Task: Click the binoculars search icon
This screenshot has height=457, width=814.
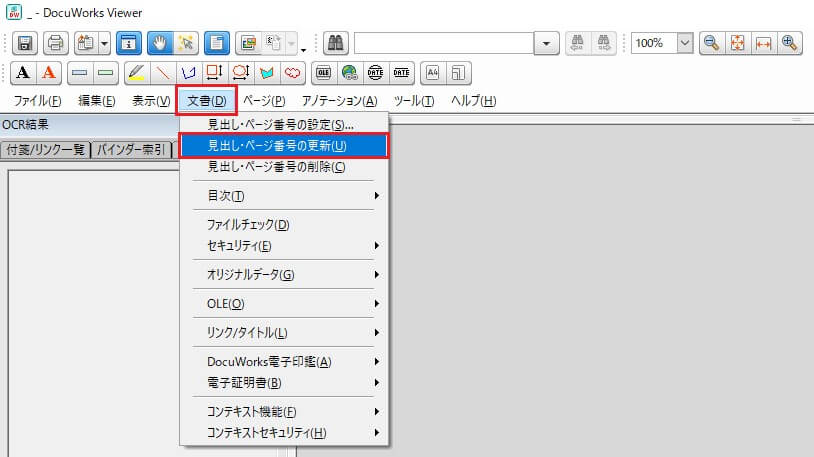Action: point(335,43)
